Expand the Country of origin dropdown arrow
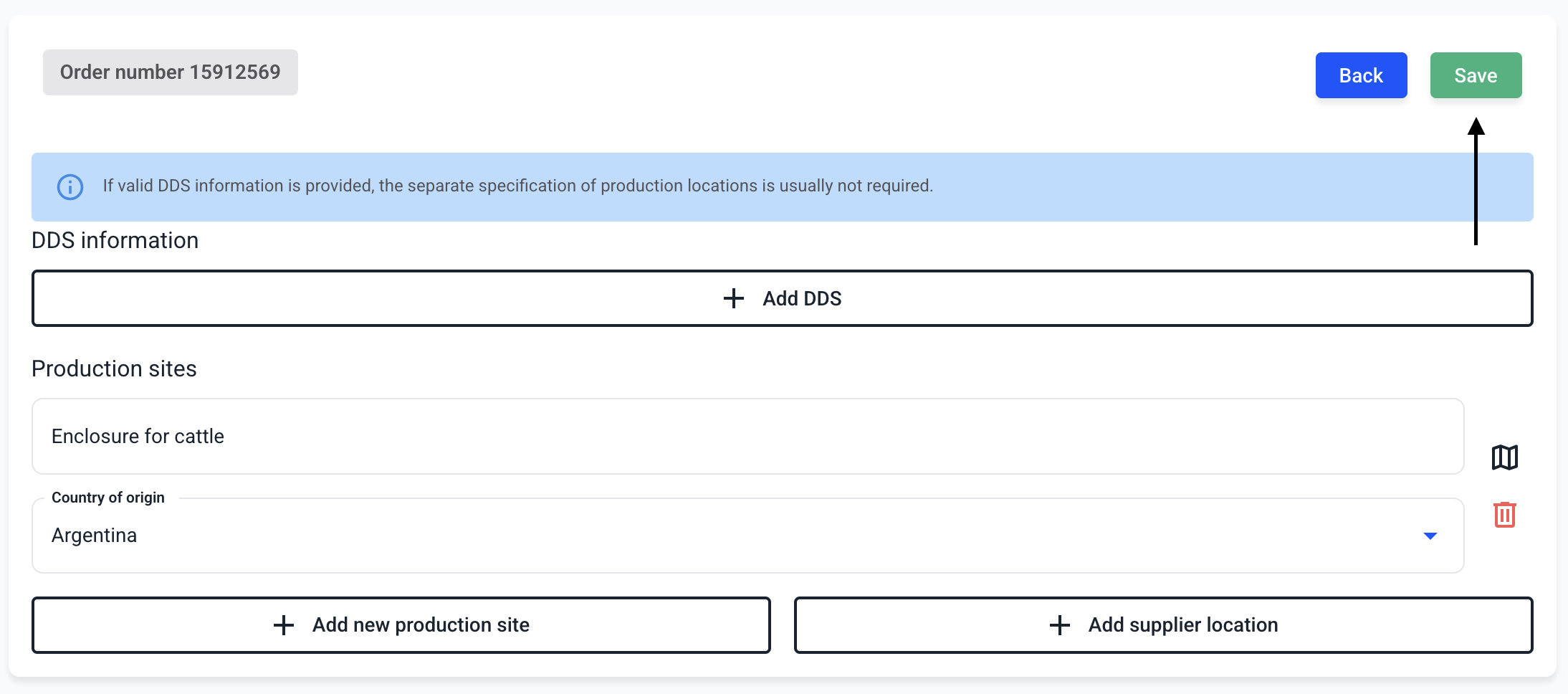1568x694 pixels. pyautogui.click(x=1430, y=536)
